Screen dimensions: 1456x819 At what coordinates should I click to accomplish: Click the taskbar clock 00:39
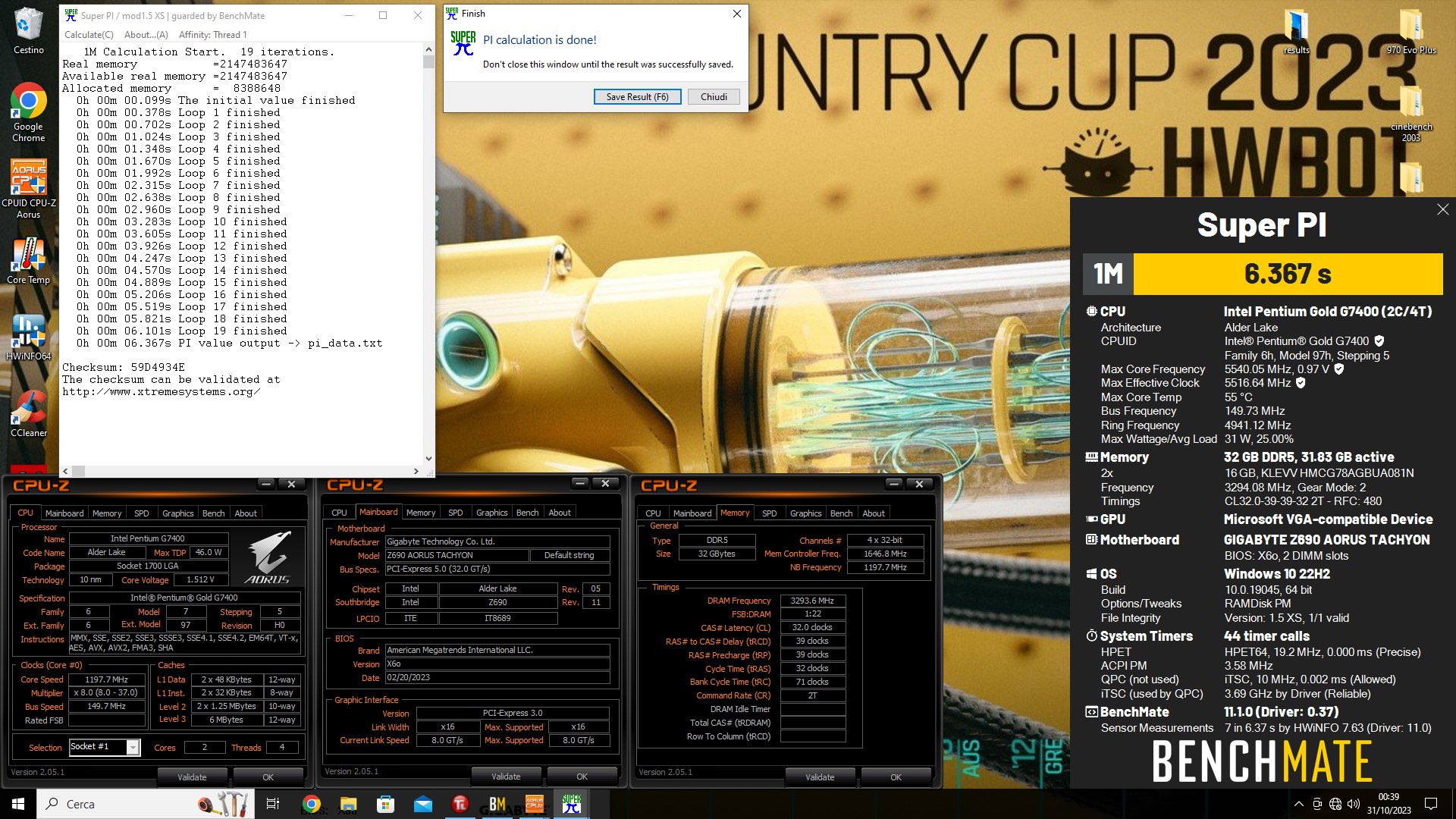(1389, 797)
